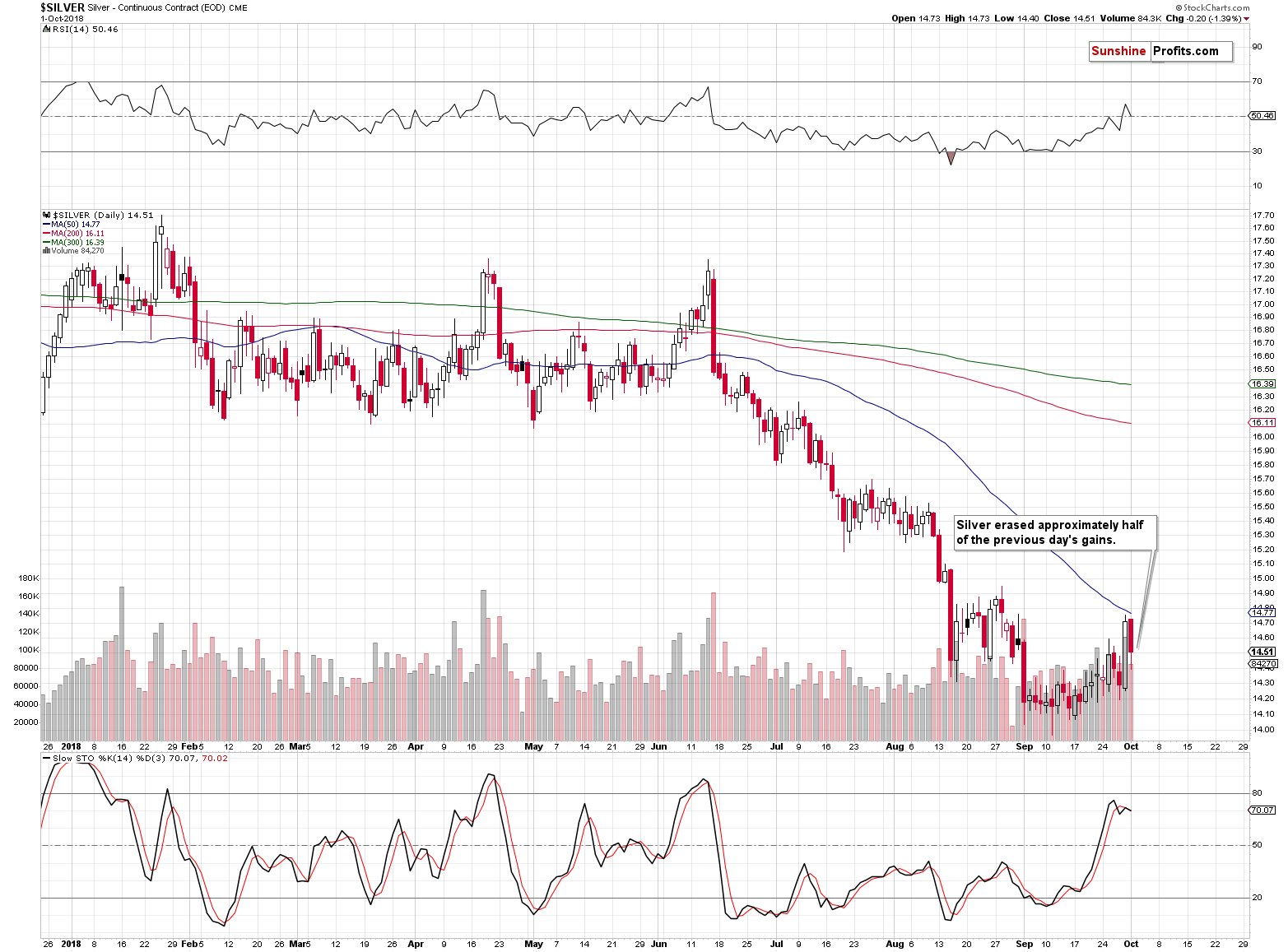Click the CME exchange label

238,8
